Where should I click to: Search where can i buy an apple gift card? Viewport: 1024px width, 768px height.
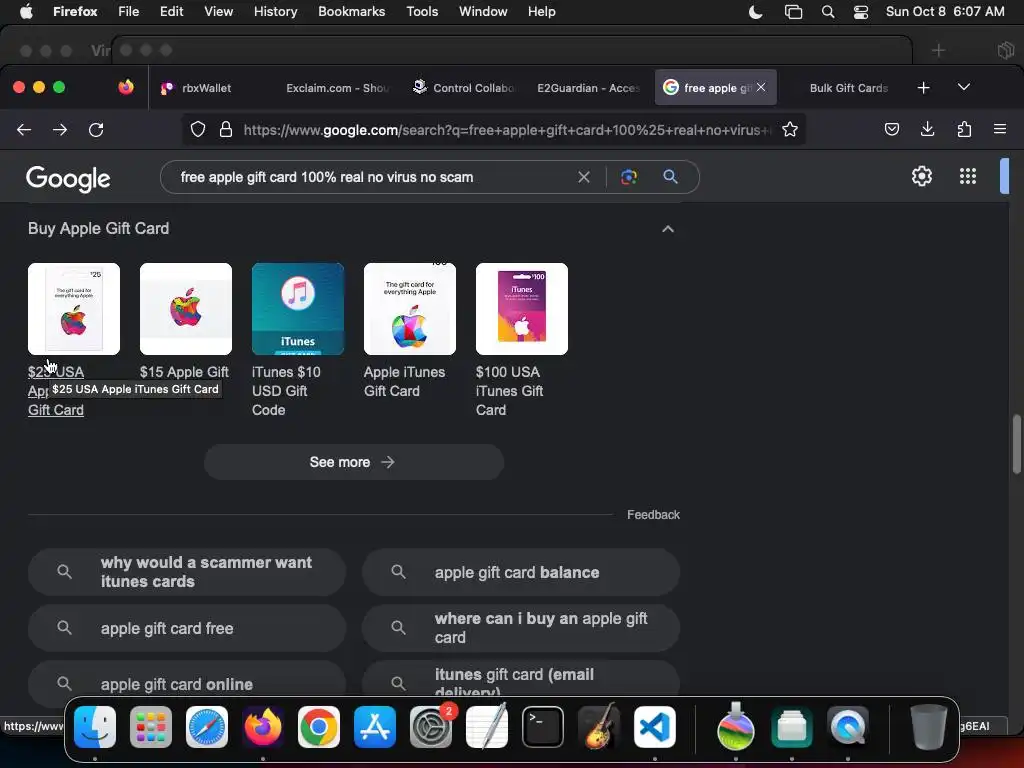520,628
